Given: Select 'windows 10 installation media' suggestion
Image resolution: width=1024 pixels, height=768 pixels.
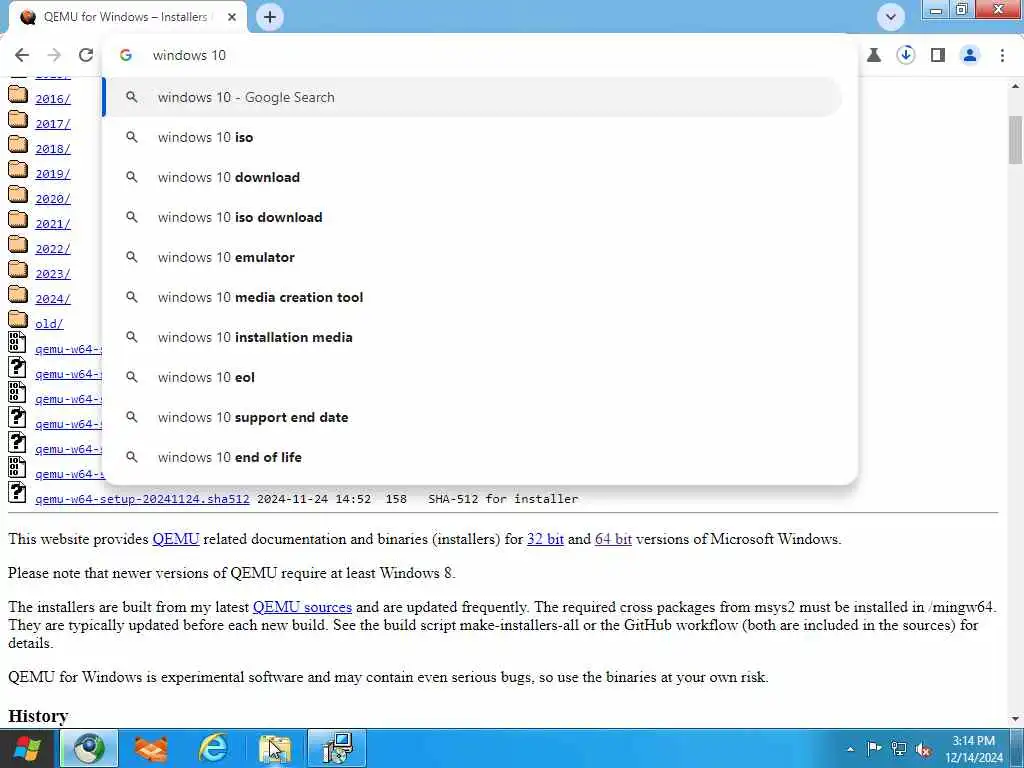Looking at the screenshot, I should coord(472,337).
